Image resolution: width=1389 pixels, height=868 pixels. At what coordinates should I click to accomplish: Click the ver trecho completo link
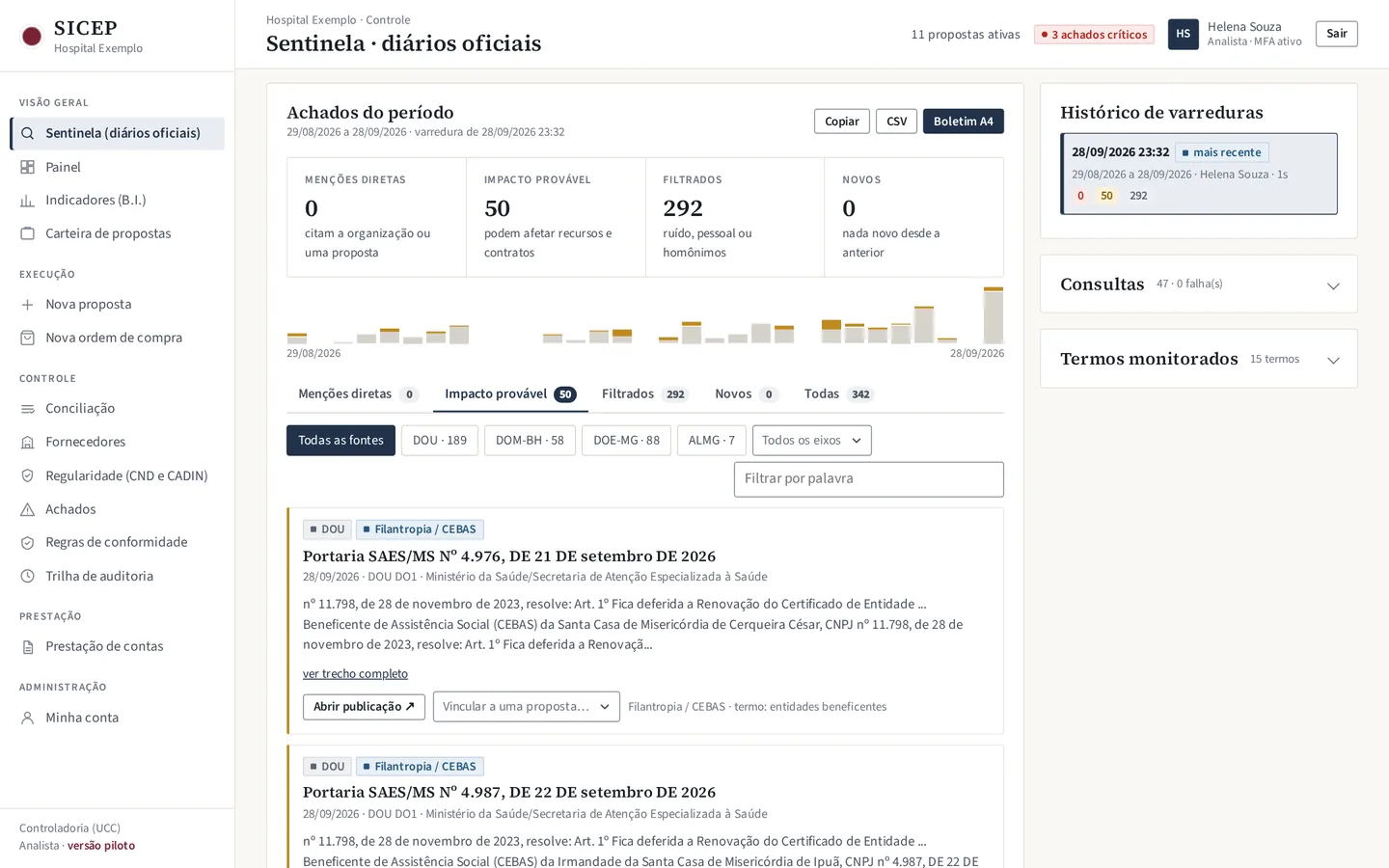coord(355,674)
